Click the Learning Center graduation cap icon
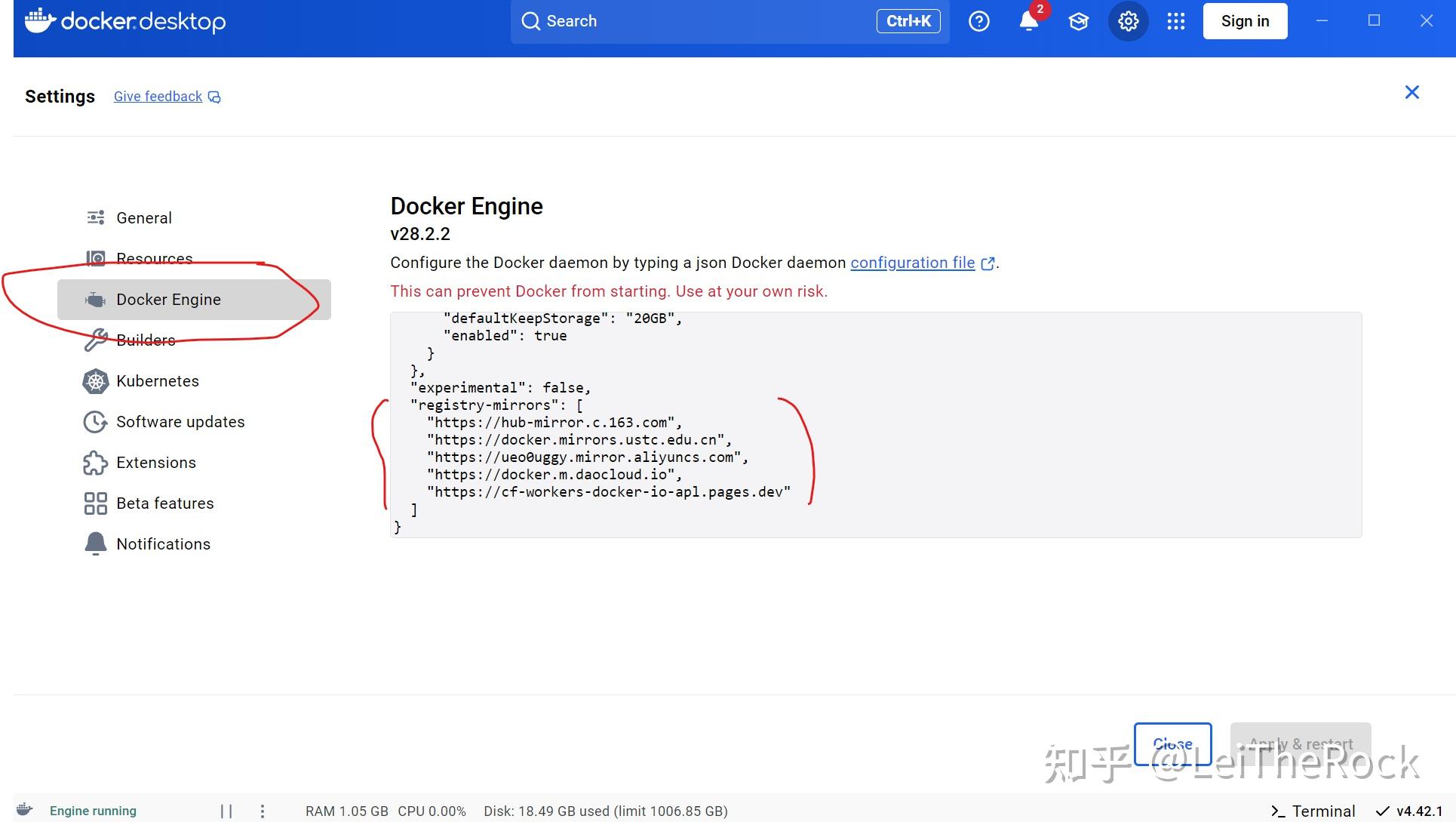 coord(1078,21)
